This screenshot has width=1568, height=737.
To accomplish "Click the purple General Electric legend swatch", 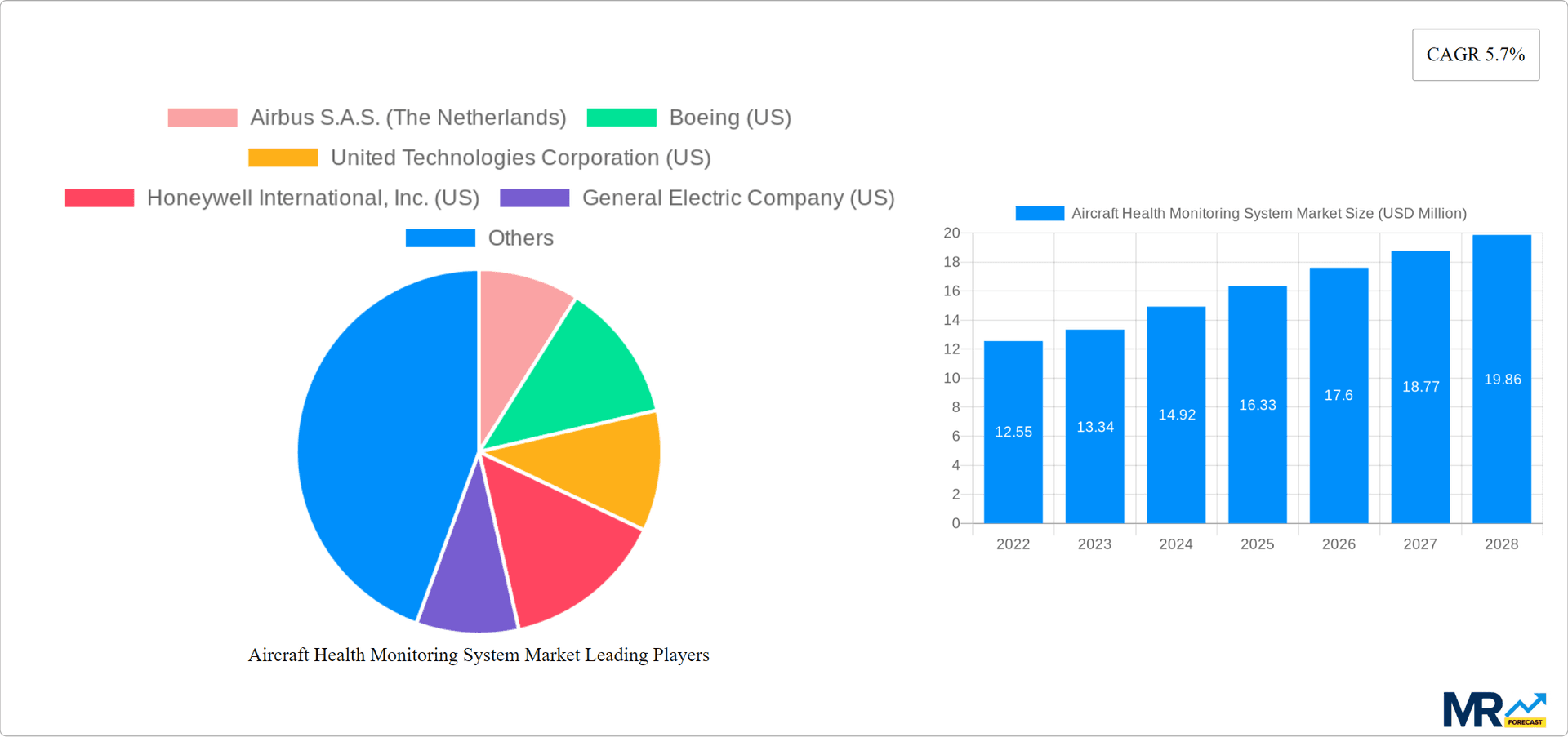I will [535, 197].
